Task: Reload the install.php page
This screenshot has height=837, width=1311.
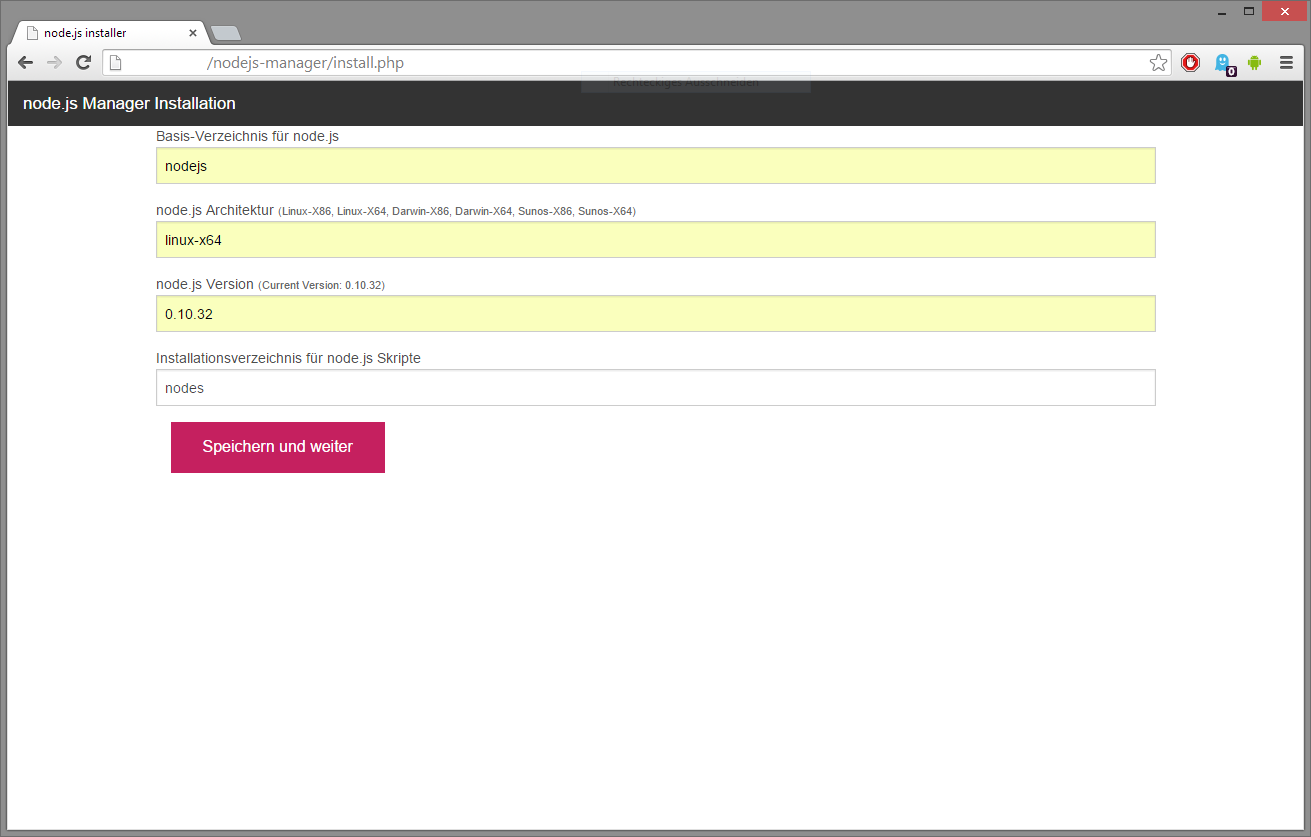Action: [84, 63]
